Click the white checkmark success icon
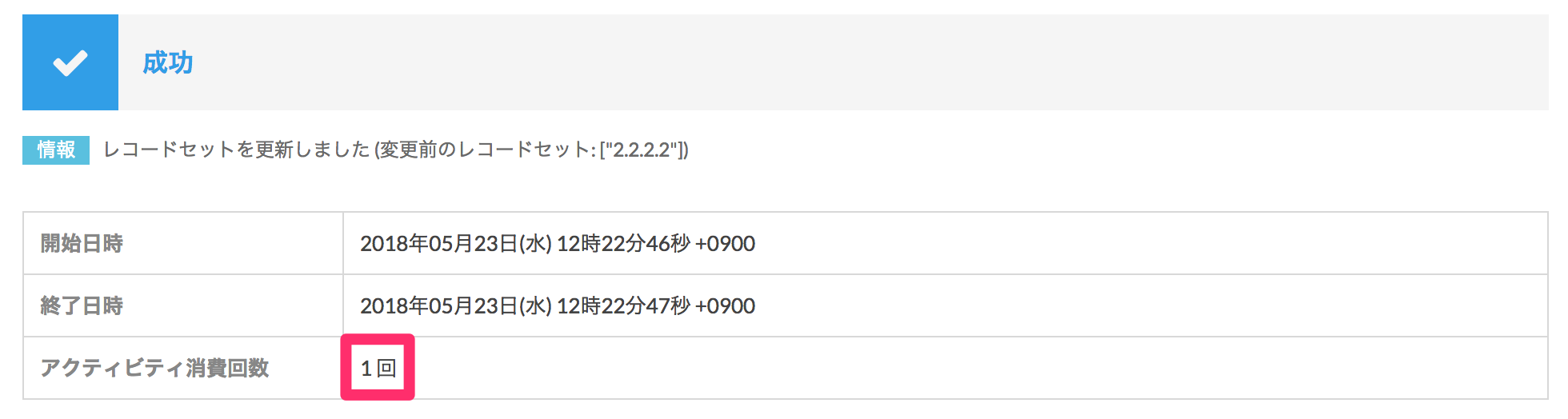 pos(70,62)
